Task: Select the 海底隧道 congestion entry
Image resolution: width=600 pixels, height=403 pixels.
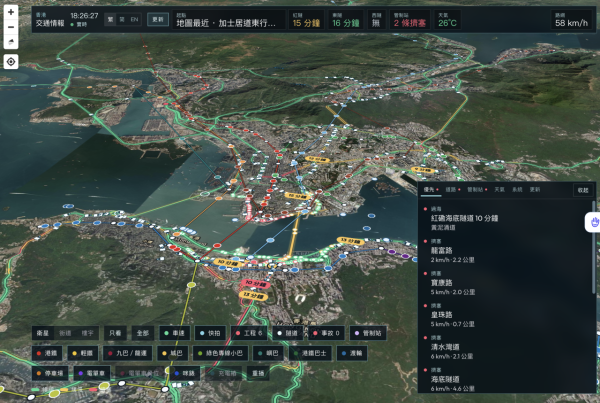Action: coord(505,379)
